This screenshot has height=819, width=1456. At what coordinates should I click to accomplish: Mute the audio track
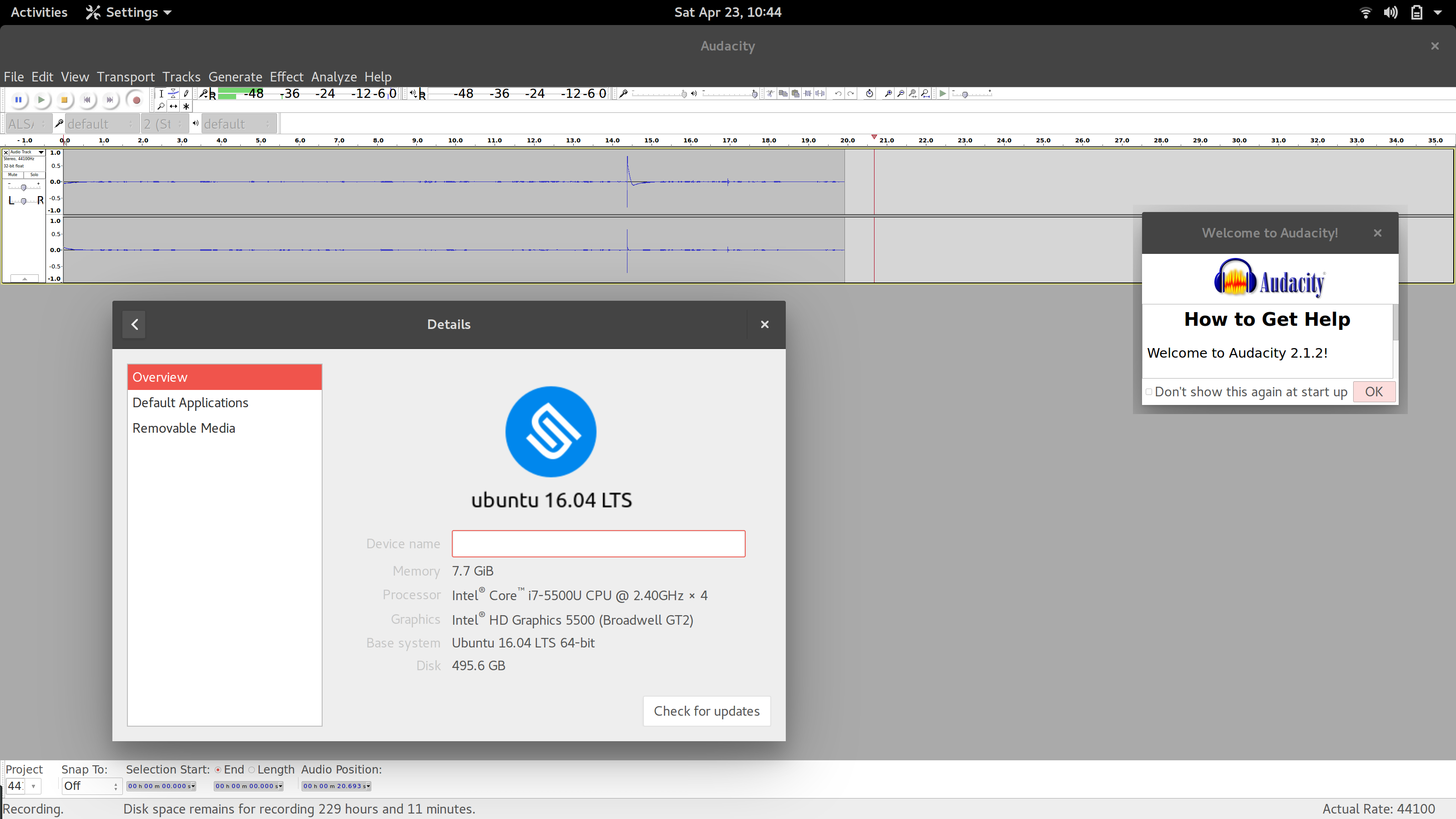(13, 175)
